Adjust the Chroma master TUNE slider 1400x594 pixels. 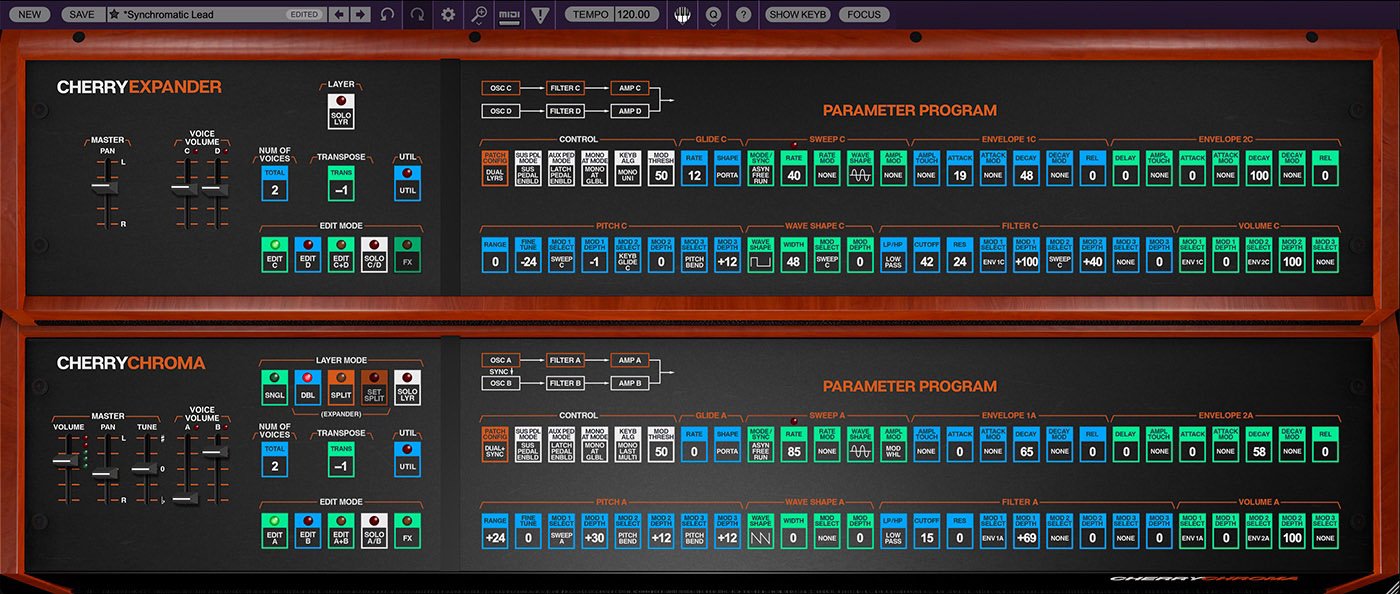click(x=145, y=468)
